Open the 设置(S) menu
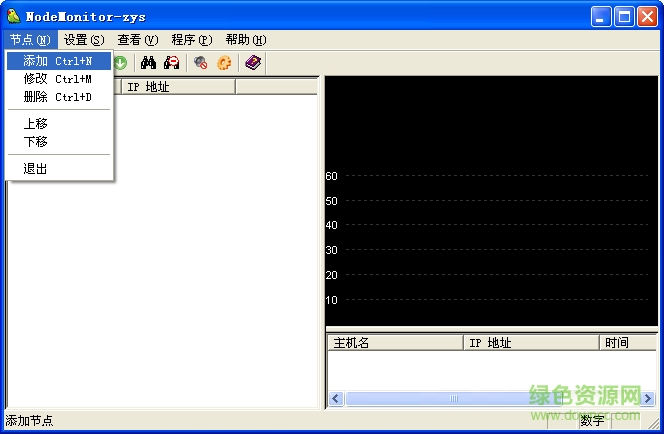Screen dimensions: 664x434 [83, 40]
